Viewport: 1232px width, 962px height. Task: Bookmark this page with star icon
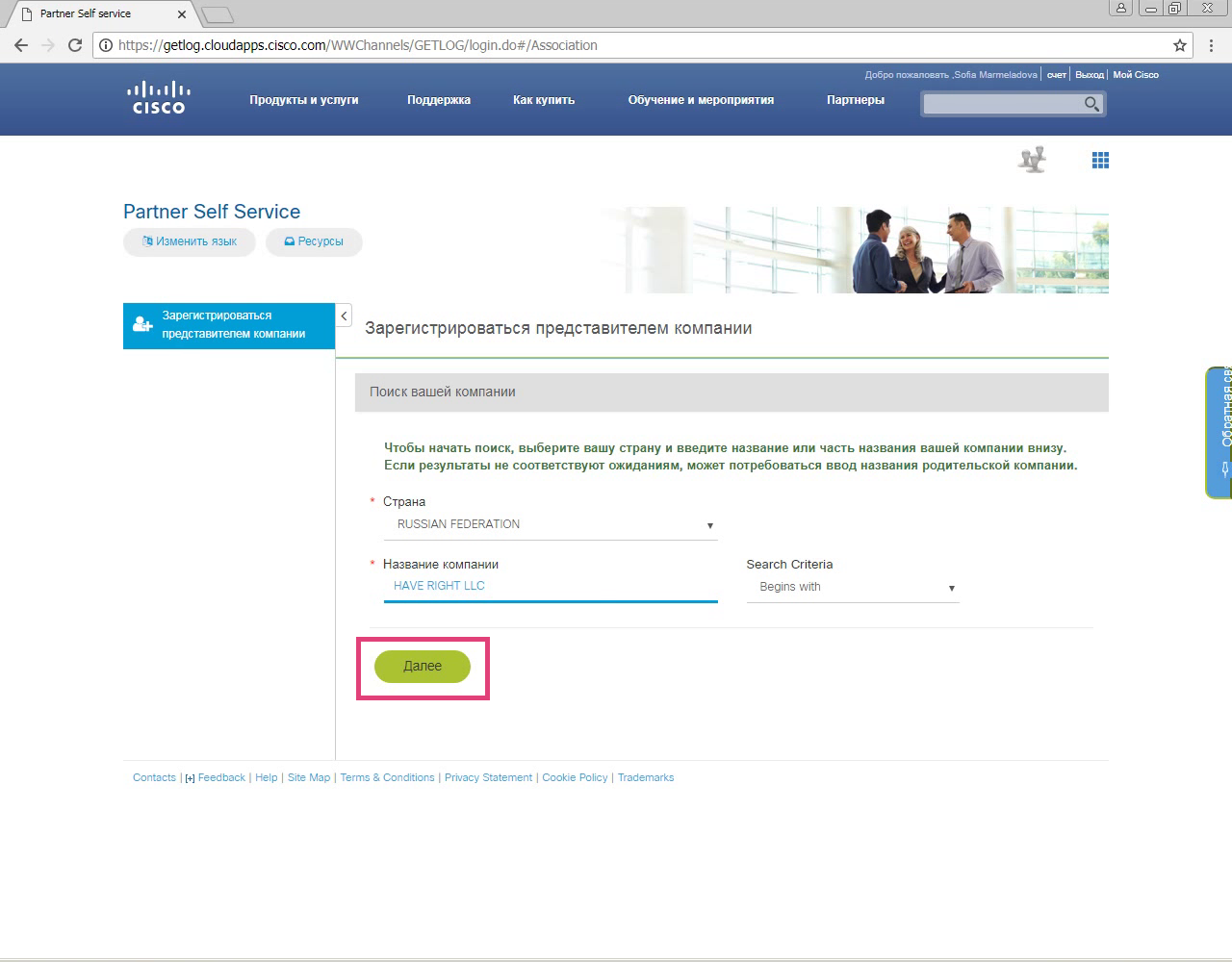pos(1180,45)
